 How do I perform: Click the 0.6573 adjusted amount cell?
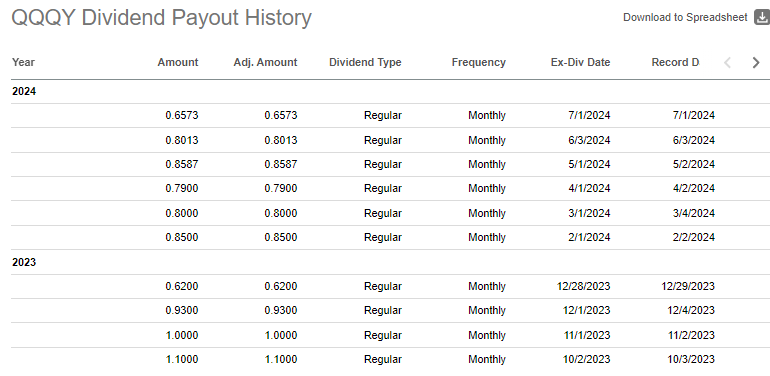(281, 115)
